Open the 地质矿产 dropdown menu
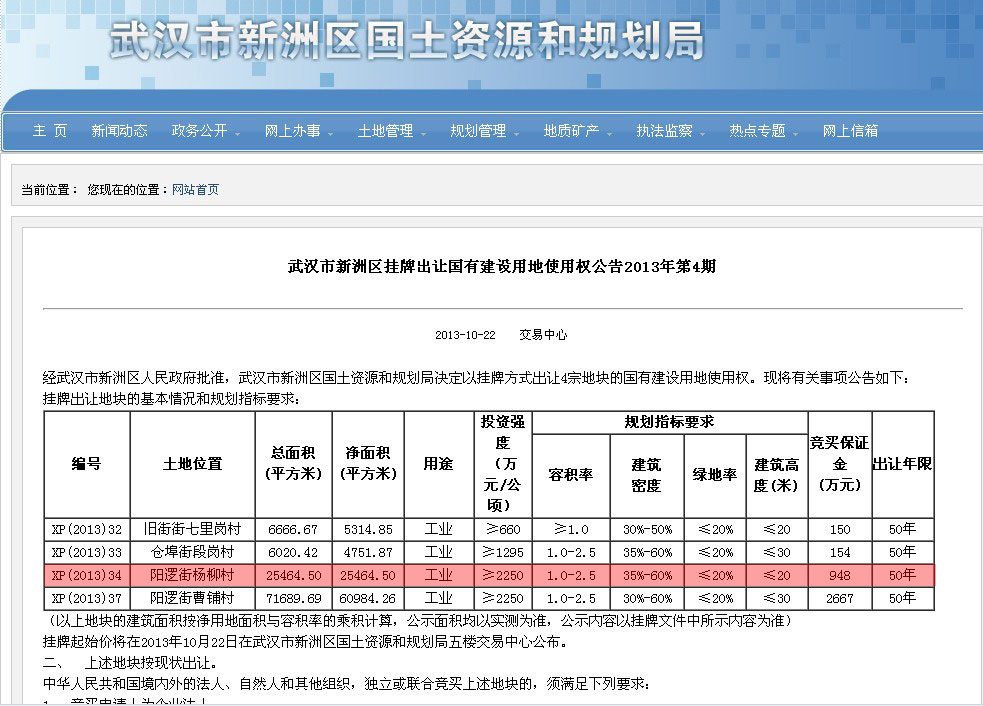983x706 pixels. click(576, 131)
